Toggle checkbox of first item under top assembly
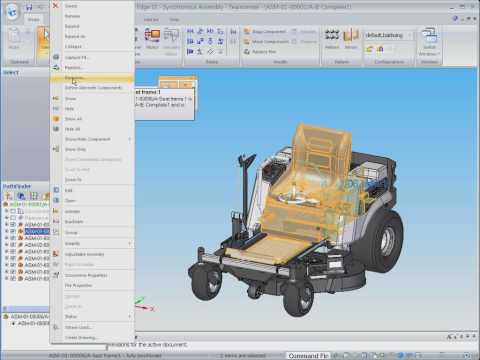Image resolution: width=480 pixels, height=360 pixels. 13,211
